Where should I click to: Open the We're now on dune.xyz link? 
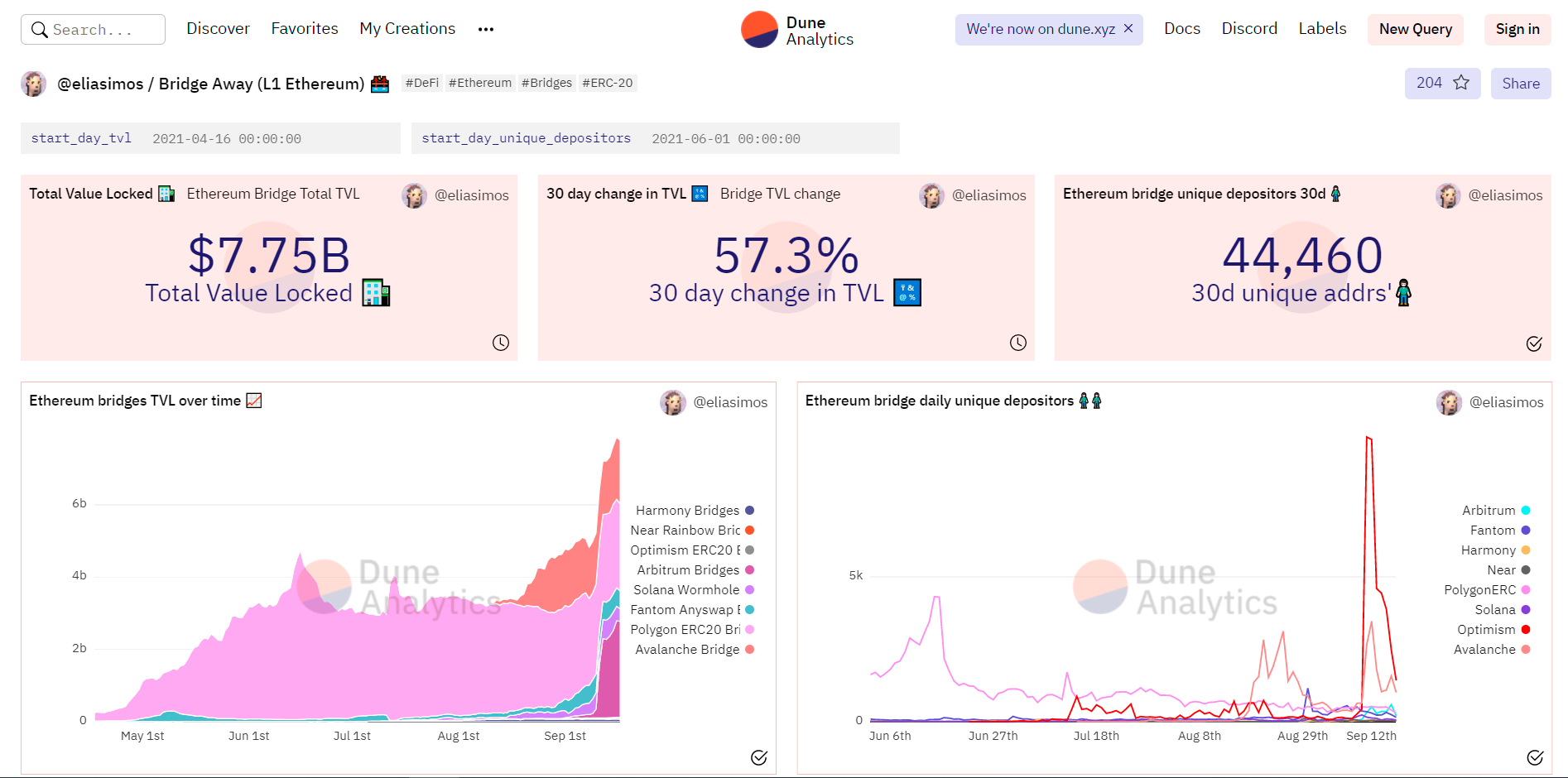[1041, 29]
